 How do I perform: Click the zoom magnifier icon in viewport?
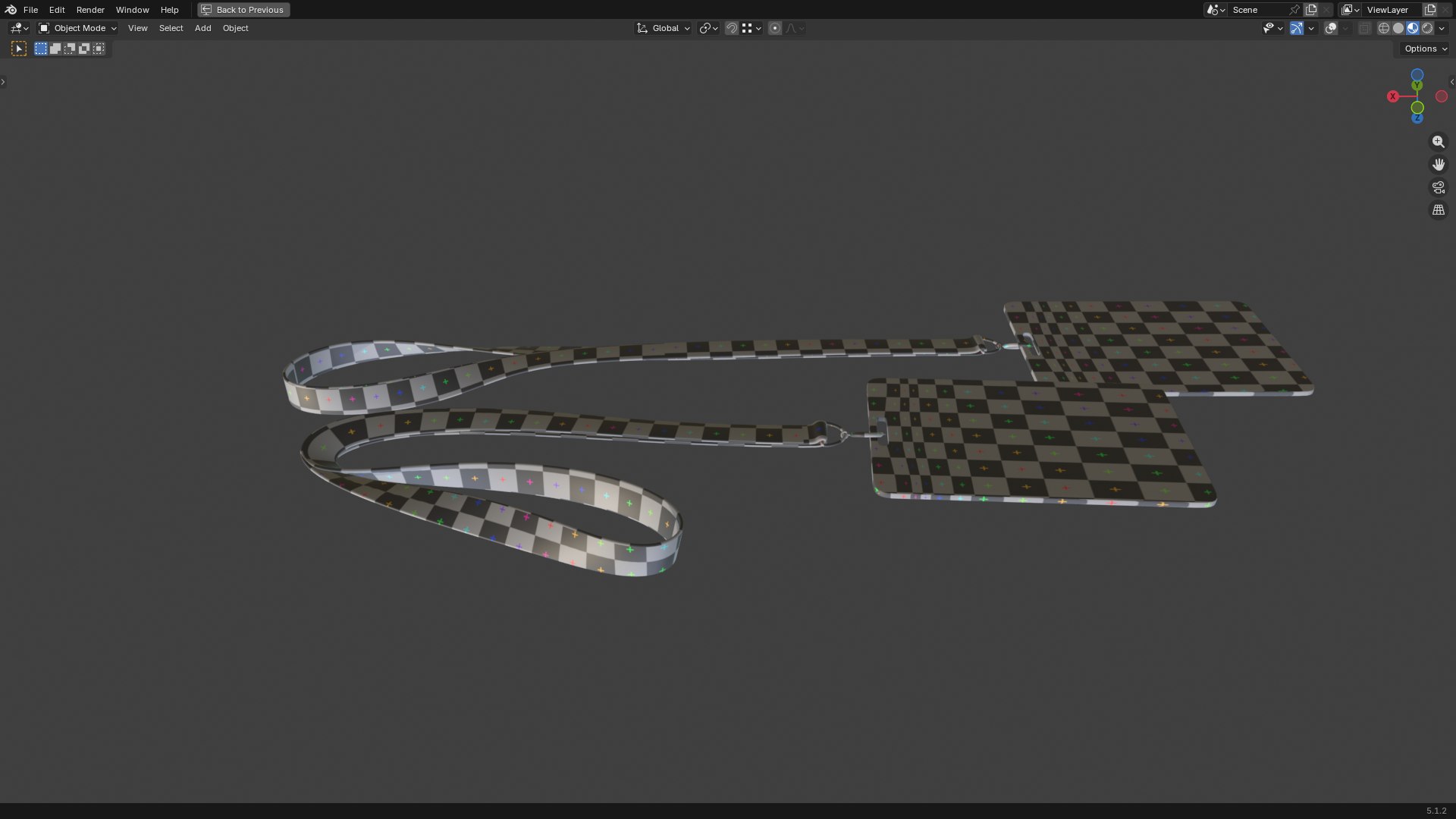pos(1438,142)
